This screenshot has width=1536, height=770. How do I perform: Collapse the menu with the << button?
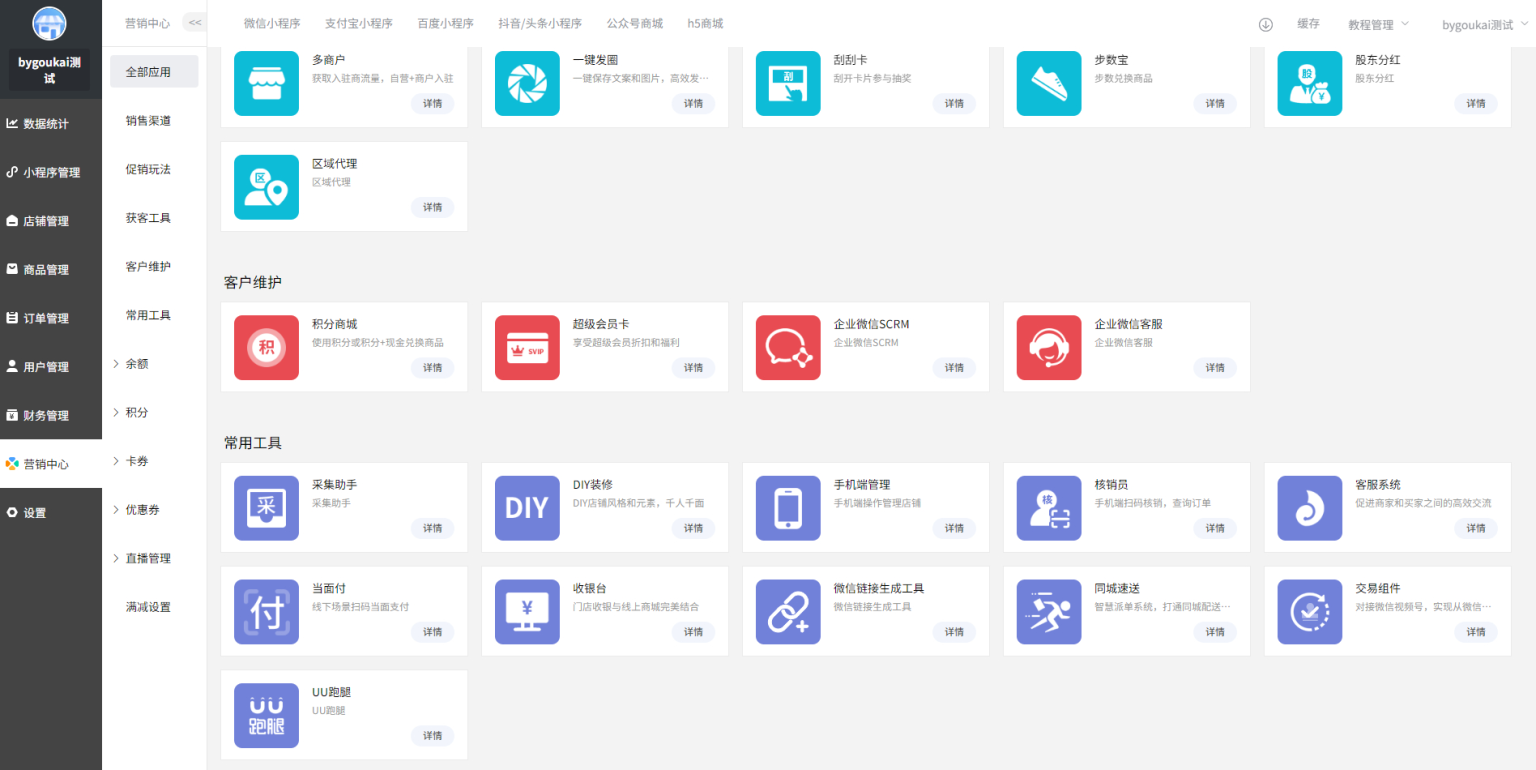[x=194, y=21]
